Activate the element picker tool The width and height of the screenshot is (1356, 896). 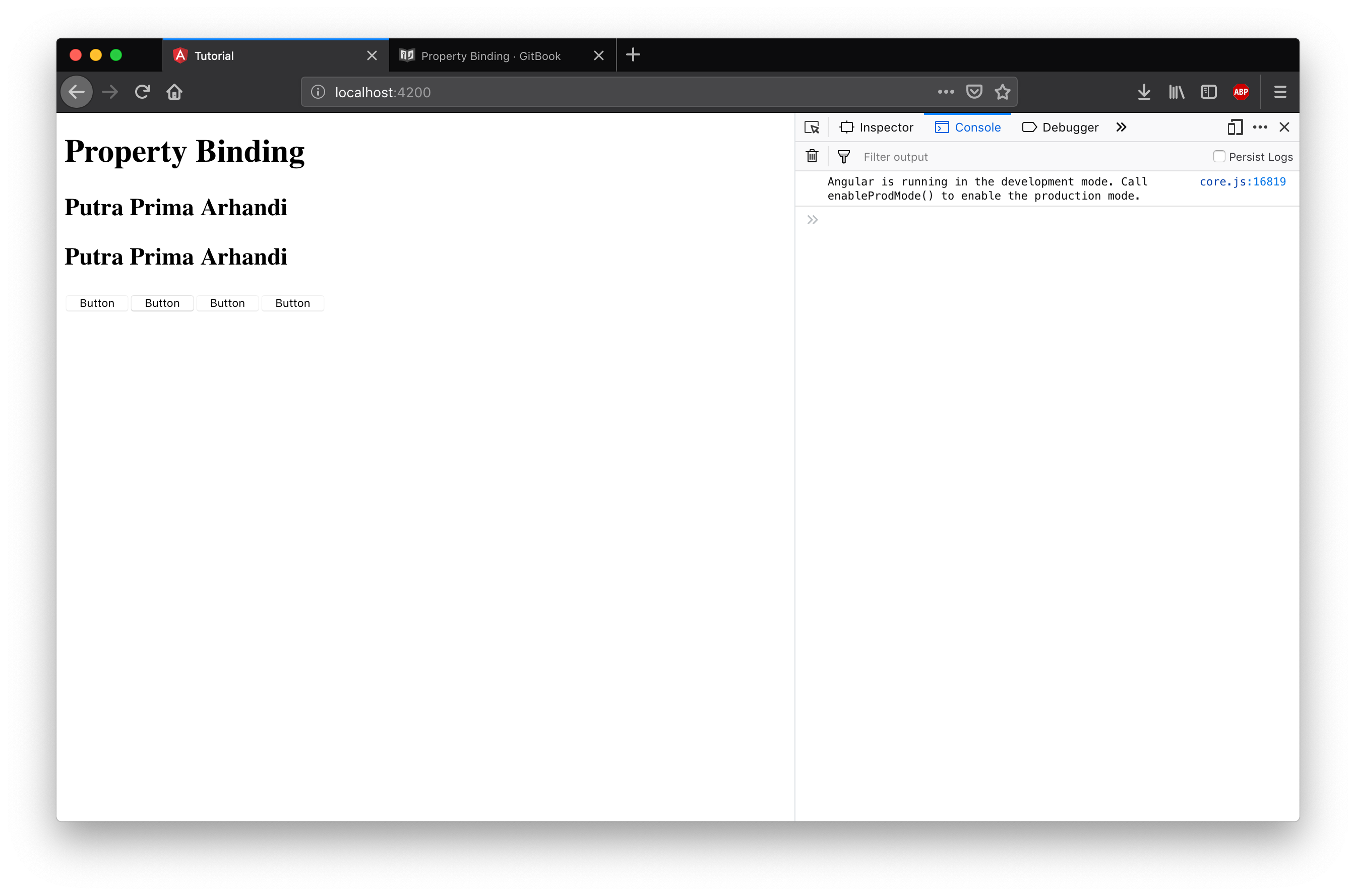pyautogui.click(x=812, y=127)
